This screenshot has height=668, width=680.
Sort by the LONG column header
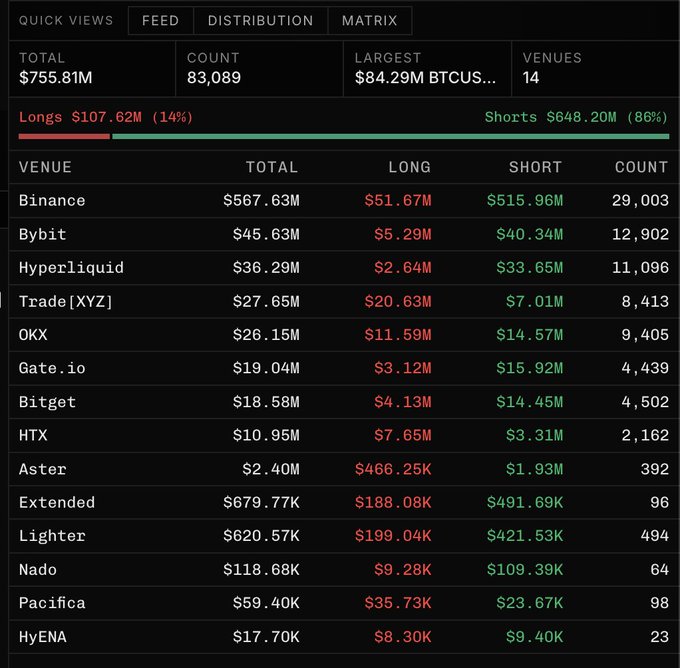(x=409, y=167)
